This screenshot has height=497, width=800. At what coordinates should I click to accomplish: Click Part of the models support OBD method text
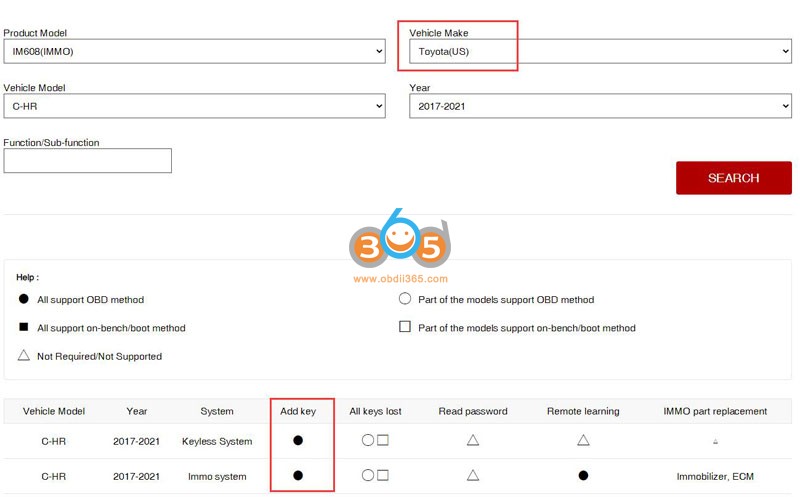coord(506,300)
